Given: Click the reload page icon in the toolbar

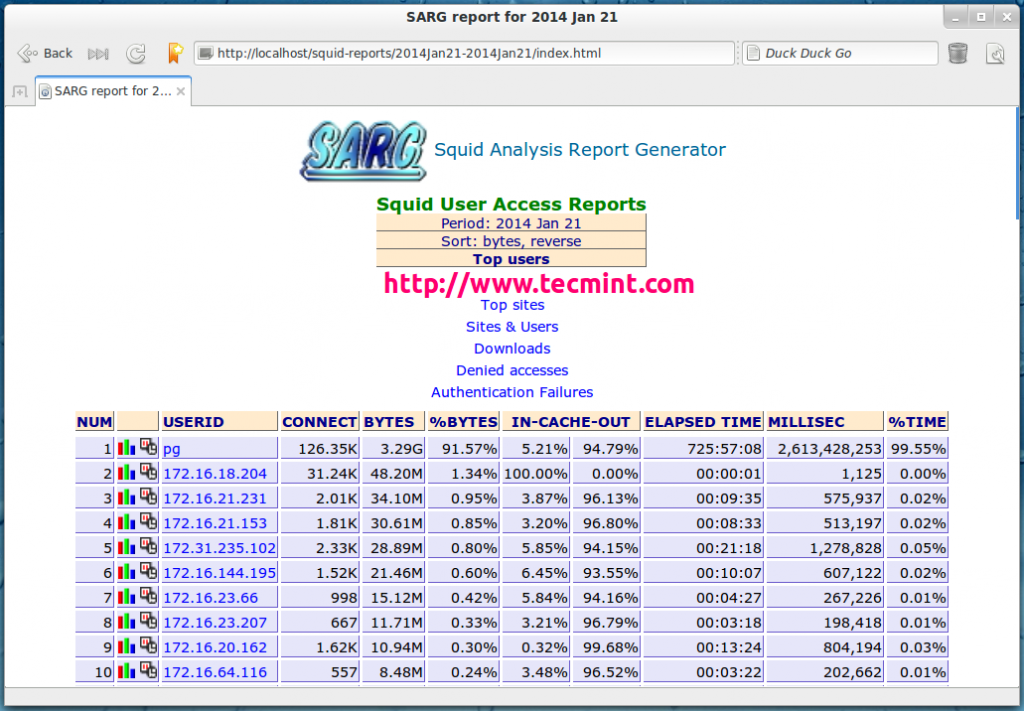Looking at the screenshot, I should pyautogui.click(x=135, y=53).
